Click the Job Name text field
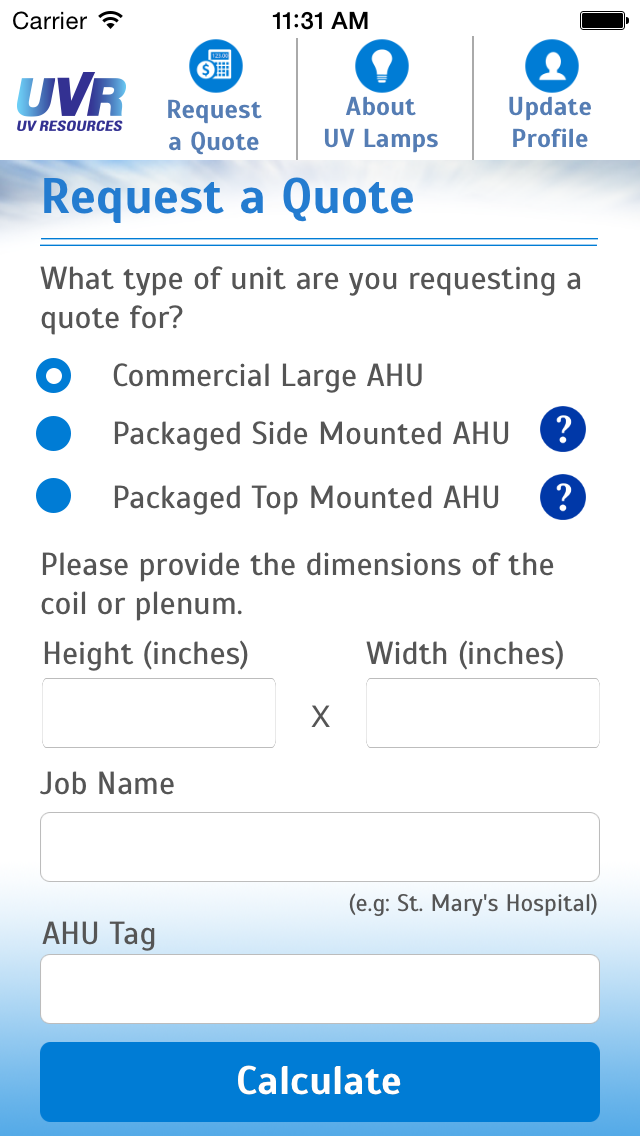Viewport: 640px width, 1136px height. point(320,847)
